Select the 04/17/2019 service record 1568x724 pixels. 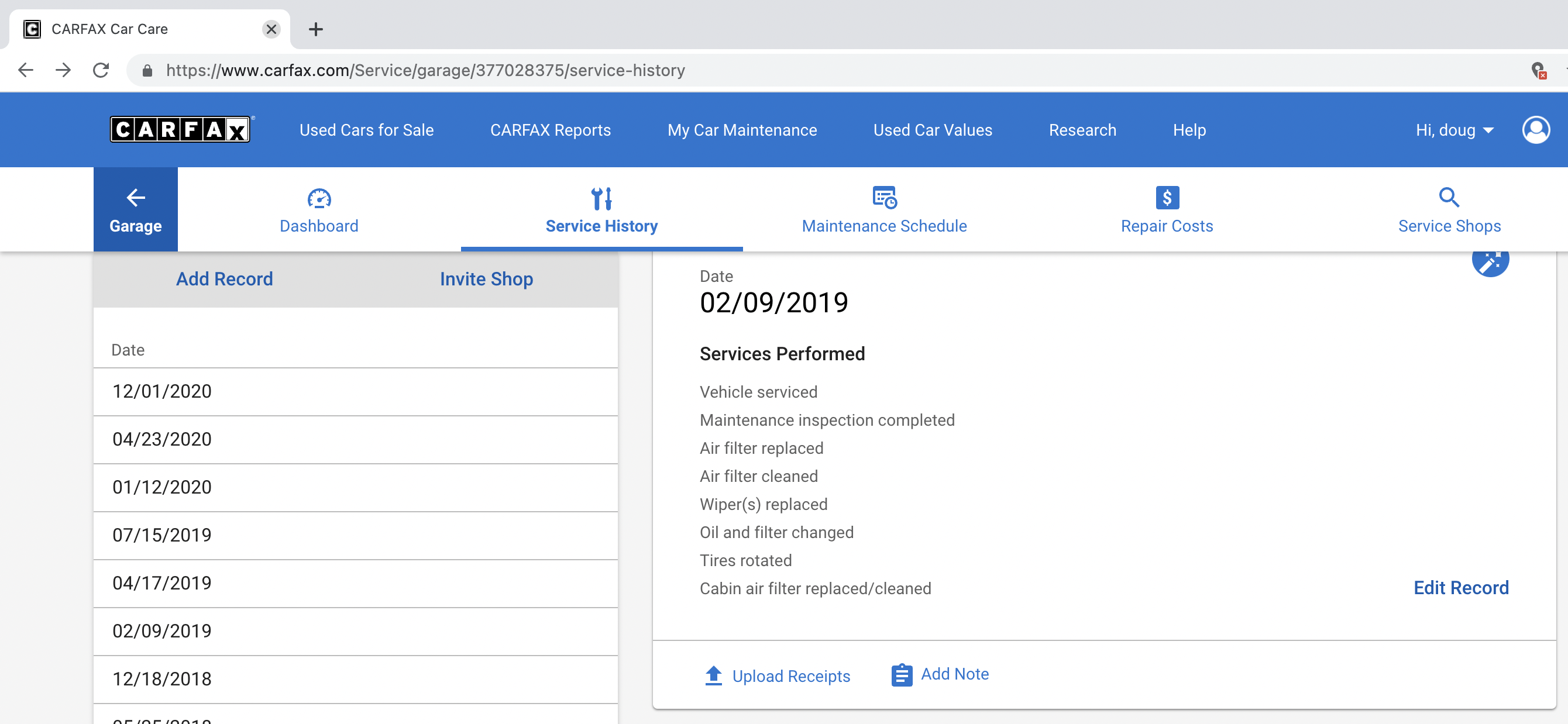point(356,584)
